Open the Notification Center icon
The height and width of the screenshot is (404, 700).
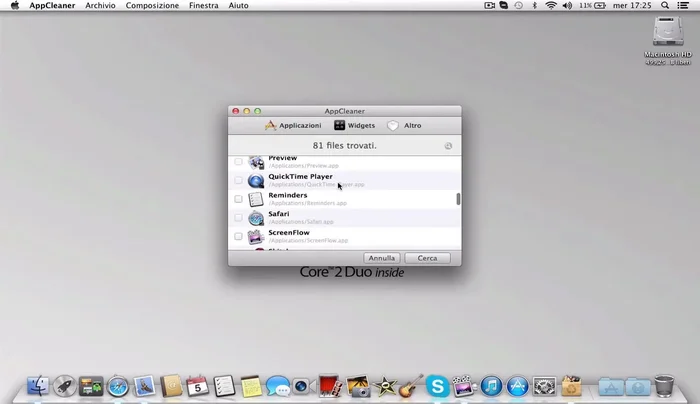coord(683,5)
